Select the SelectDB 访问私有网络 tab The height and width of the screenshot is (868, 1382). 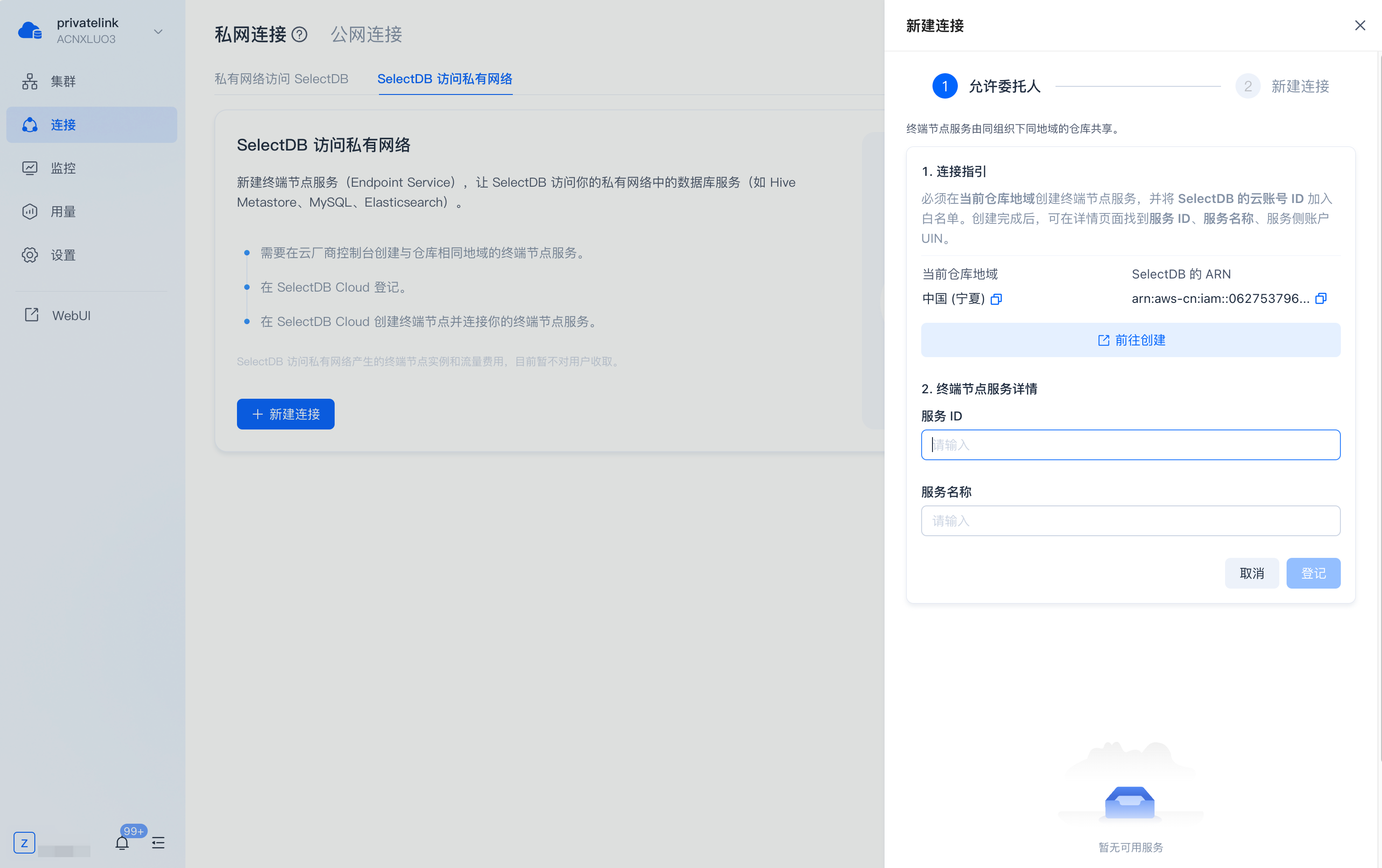tap(445, 79)
